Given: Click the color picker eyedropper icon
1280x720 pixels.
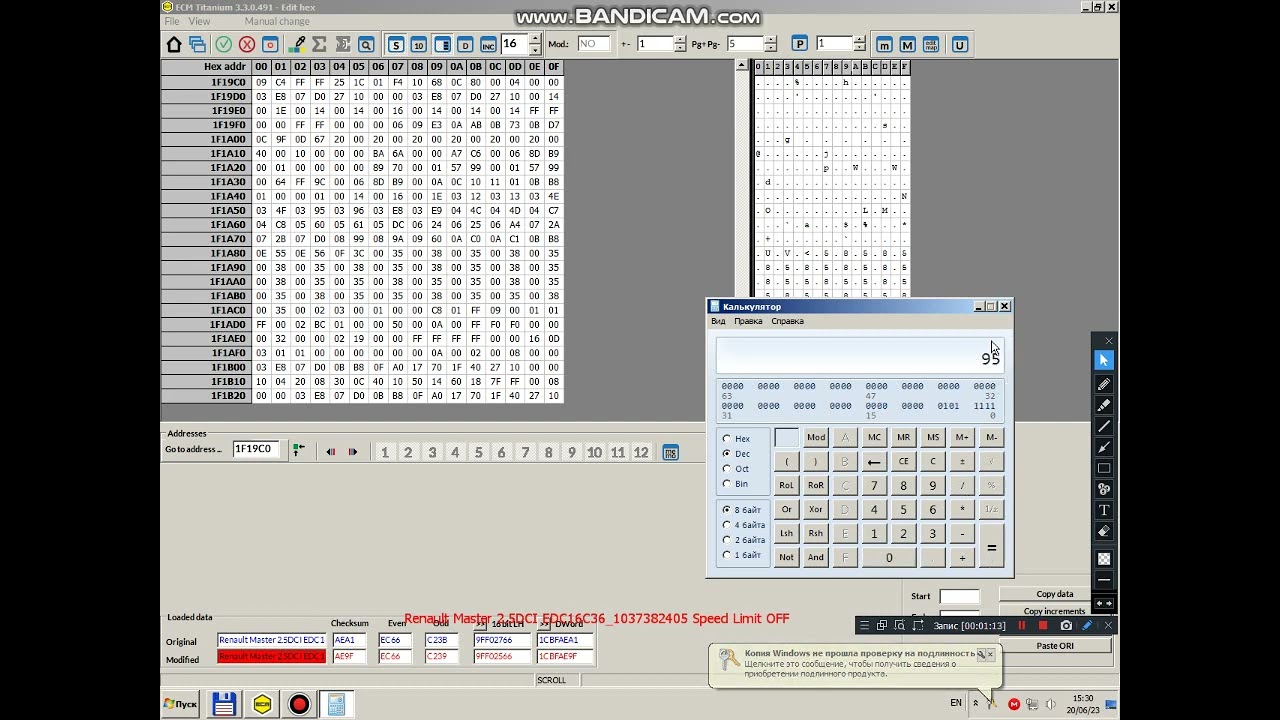Looking at the screenshot, I should coord(297,45).
